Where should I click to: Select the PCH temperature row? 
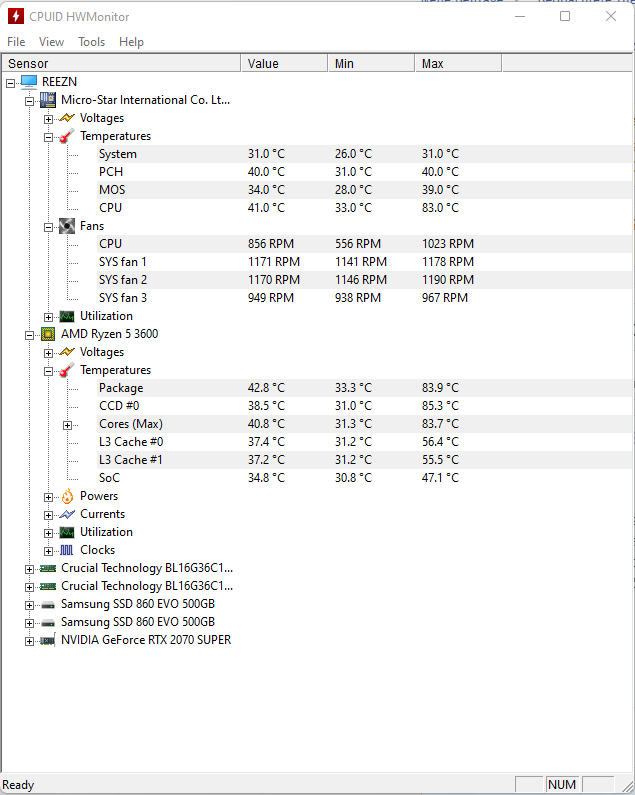click(x=365, y=172)
